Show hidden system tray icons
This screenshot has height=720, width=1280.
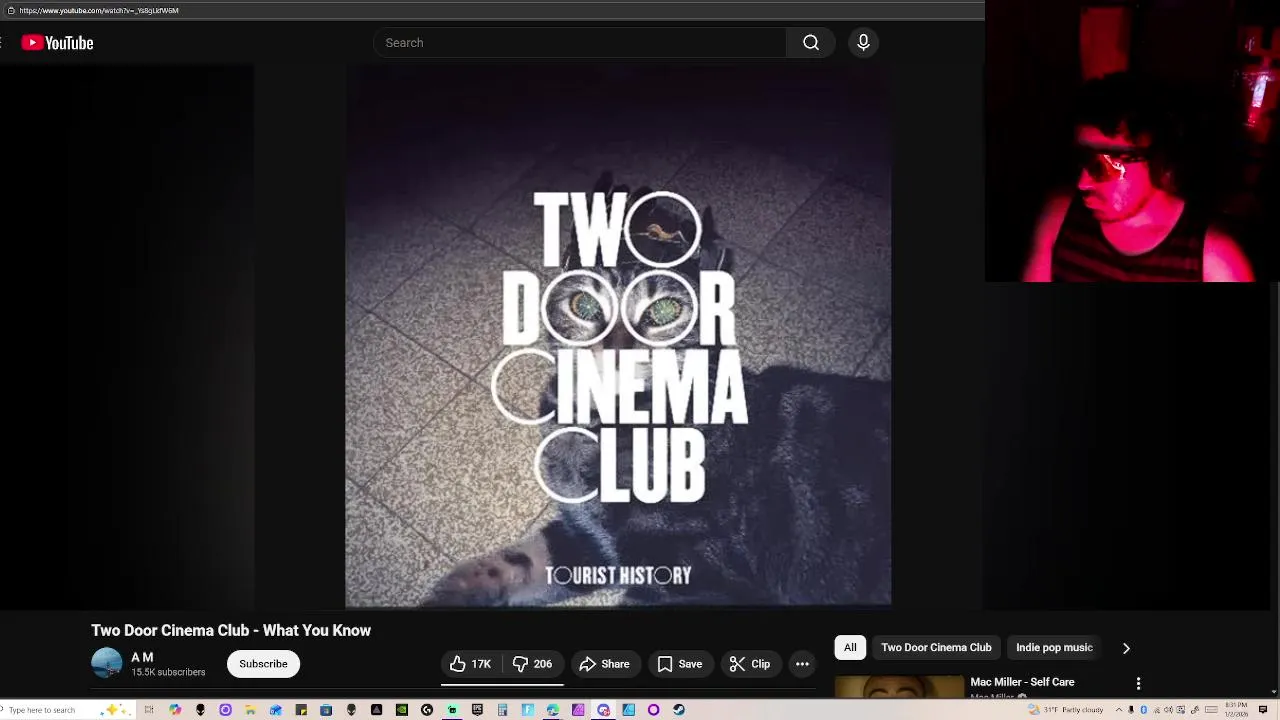click(x=1119, y=710)
